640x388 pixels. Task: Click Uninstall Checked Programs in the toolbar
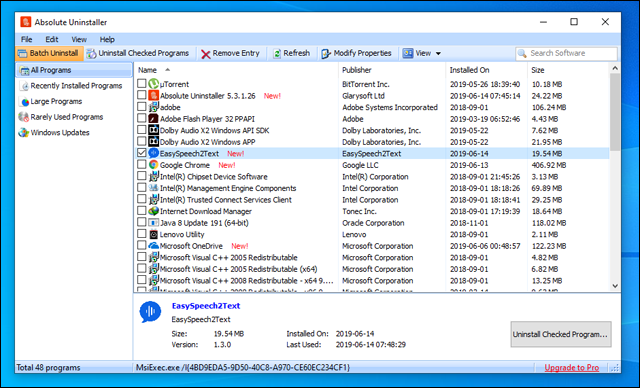coord(138,53)
